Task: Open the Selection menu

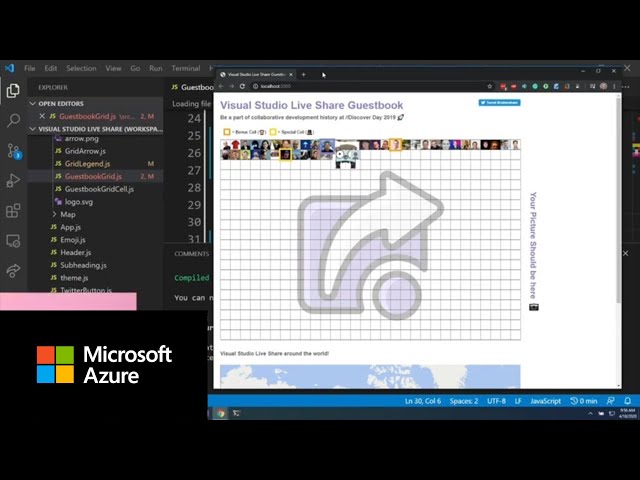Action: pos(81,68)
